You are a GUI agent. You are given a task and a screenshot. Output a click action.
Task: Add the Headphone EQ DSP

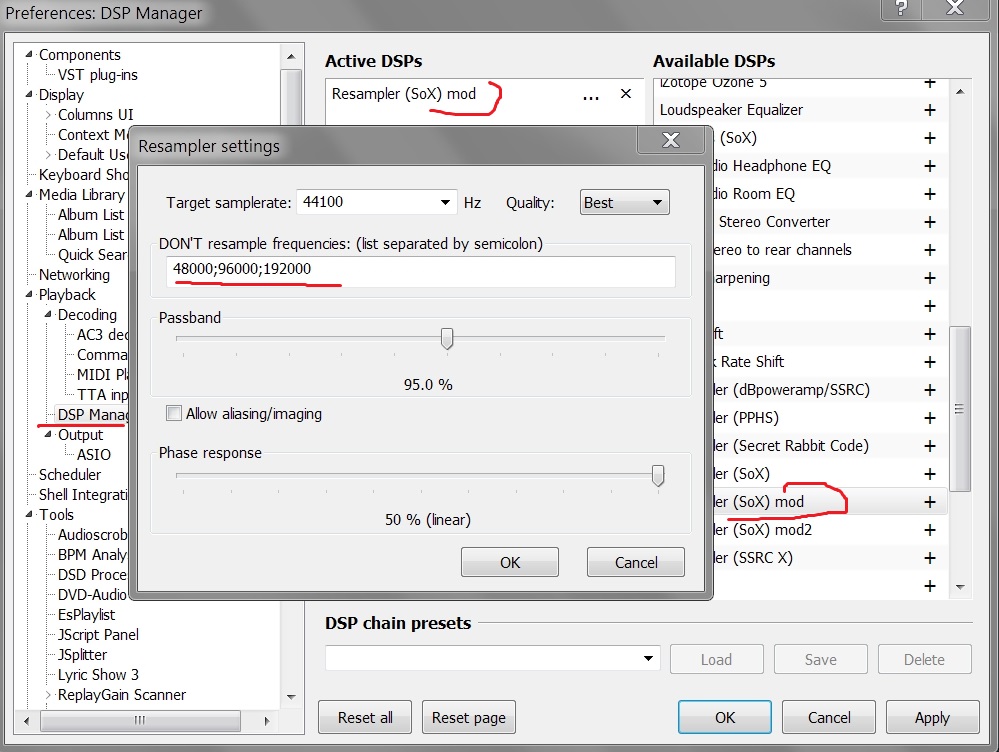pyautogui.click(x=930, y=166)
